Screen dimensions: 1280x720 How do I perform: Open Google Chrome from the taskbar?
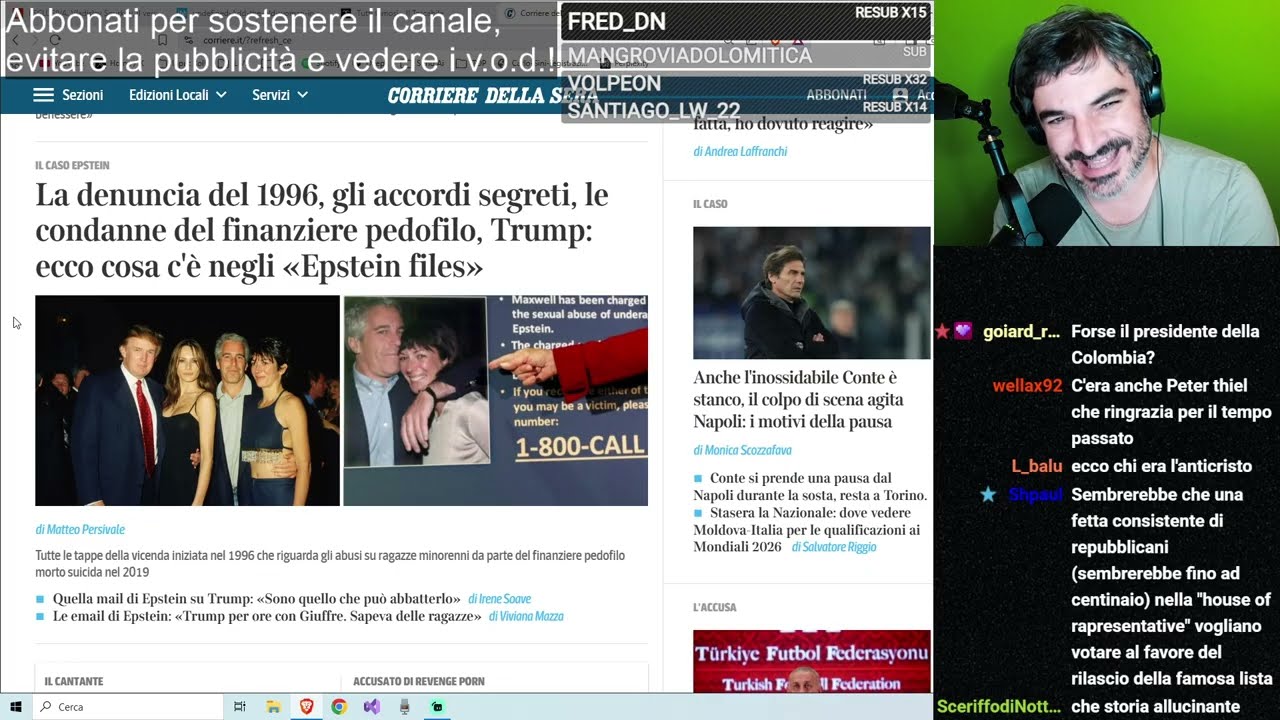tap(339, 706)
